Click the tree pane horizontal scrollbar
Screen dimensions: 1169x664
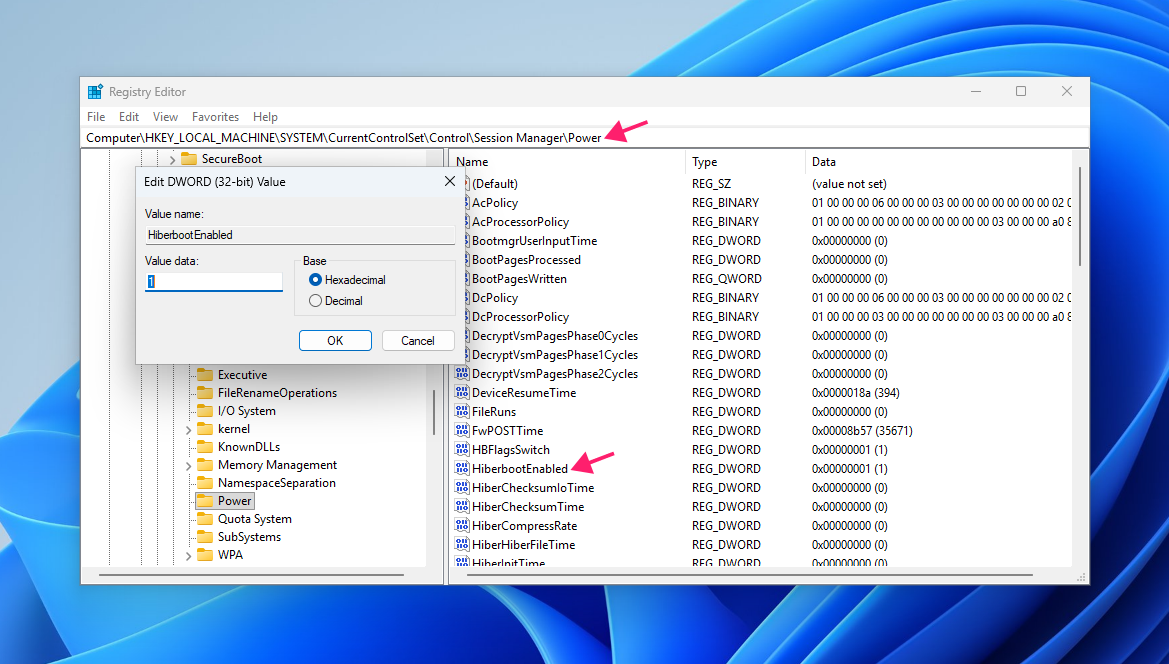click(251, 575)
